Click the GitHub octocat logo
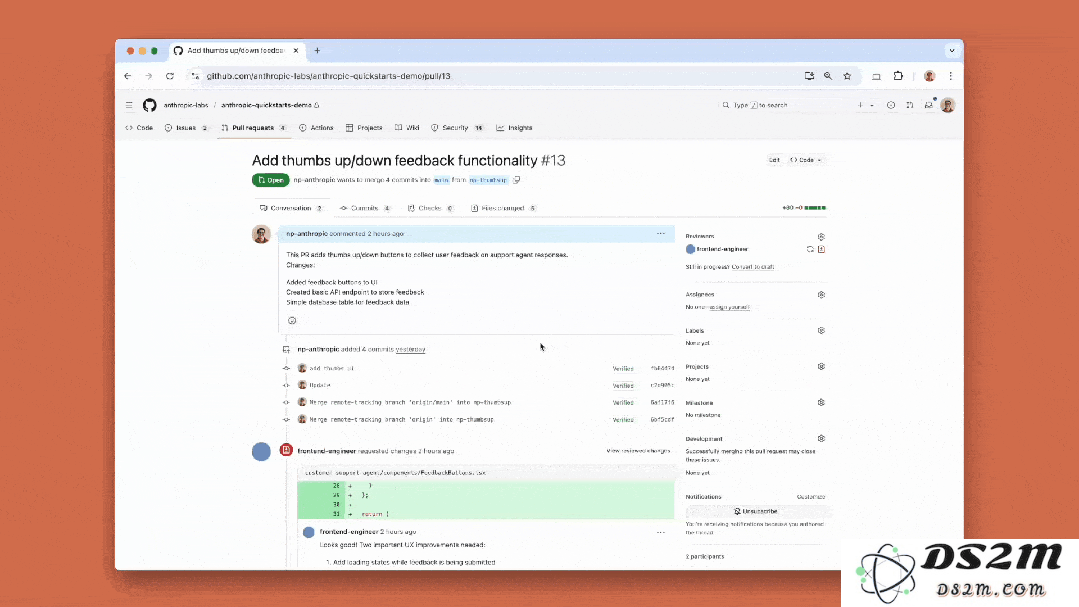The image size is (1079, 607). click(x=149, y=105)
